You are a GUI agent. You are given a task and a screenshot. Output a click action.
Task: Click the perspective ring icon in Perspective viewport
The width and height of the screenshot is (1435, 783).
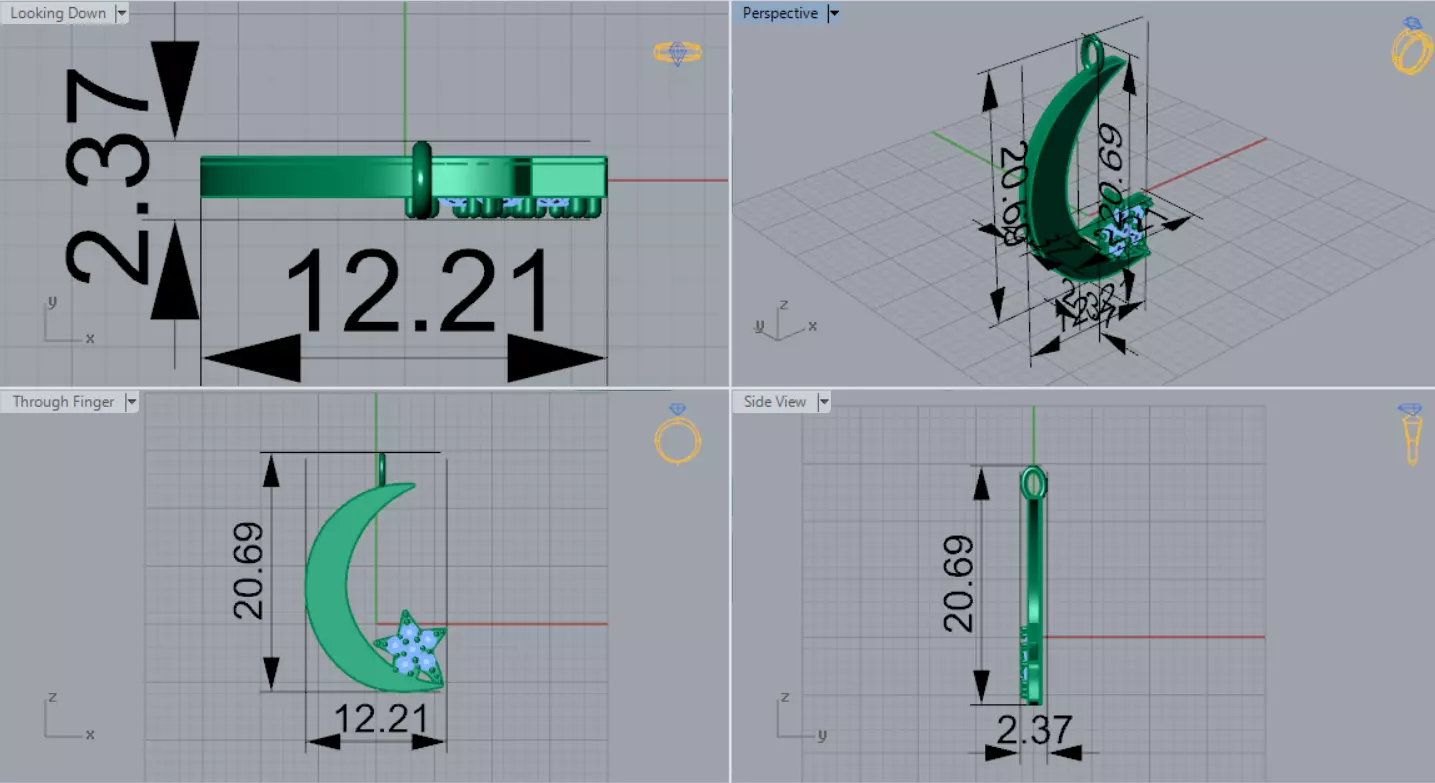(x=1411, y=45)
